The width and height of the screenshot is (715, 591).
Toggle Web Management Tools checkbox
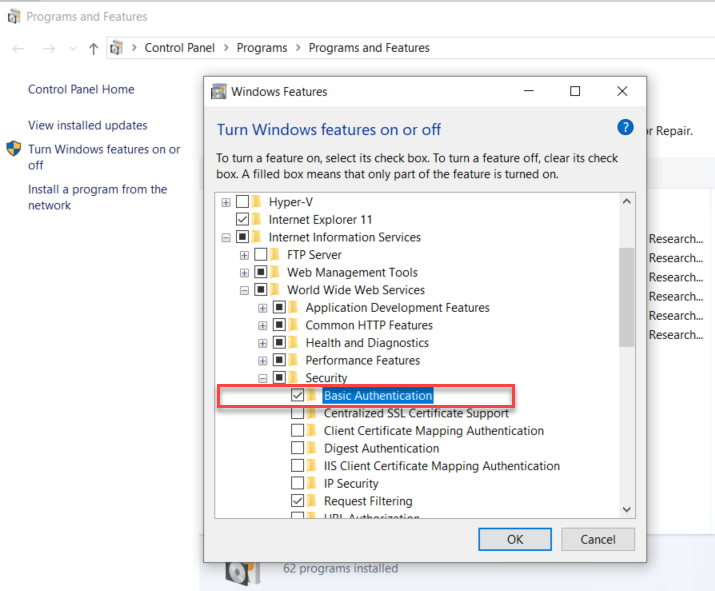click(261, 272)
